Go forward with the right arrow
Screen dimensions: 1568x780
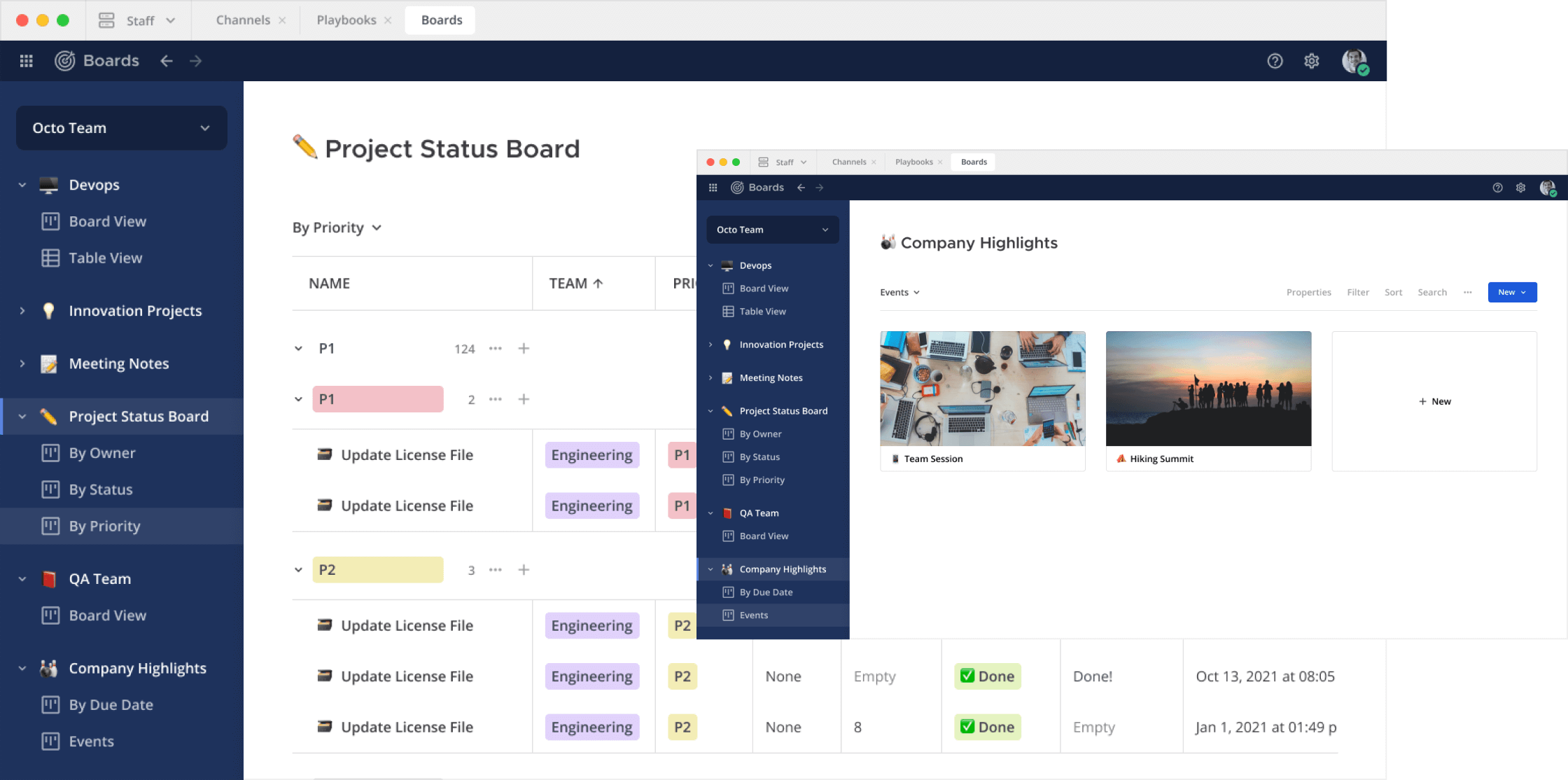coord(196,61)
